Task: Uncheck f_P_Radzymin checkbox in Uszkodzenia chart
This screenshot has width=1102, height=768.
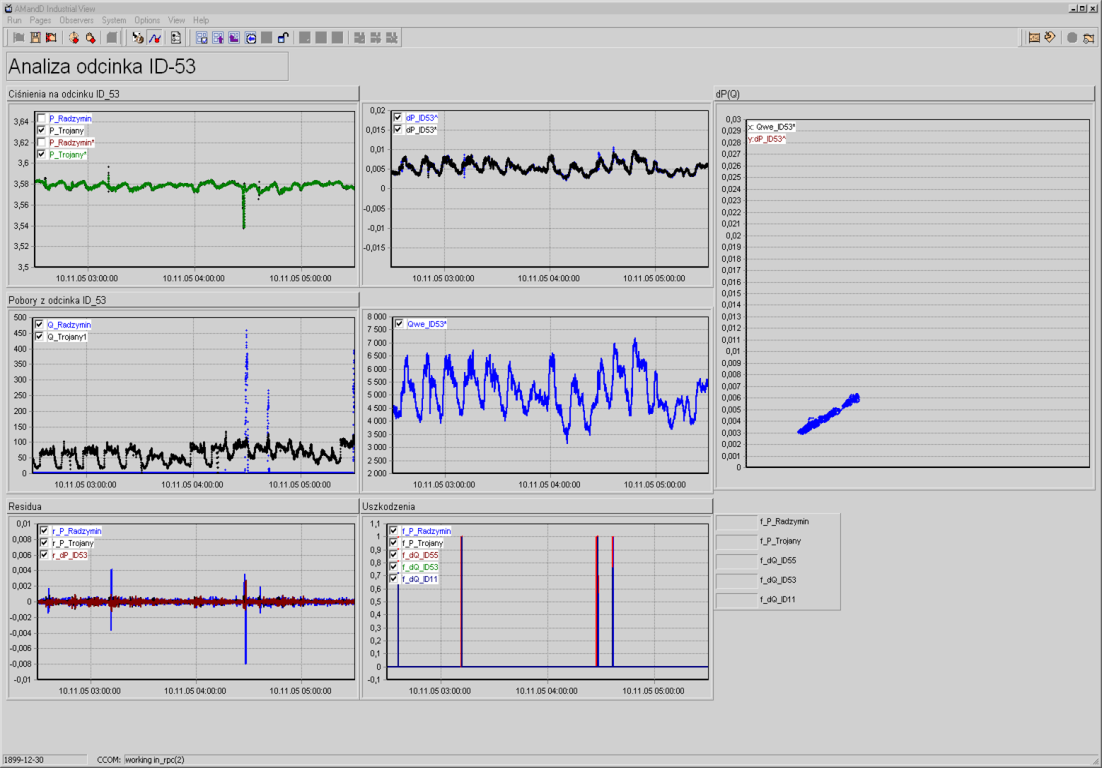Action: tap(394, 531)
